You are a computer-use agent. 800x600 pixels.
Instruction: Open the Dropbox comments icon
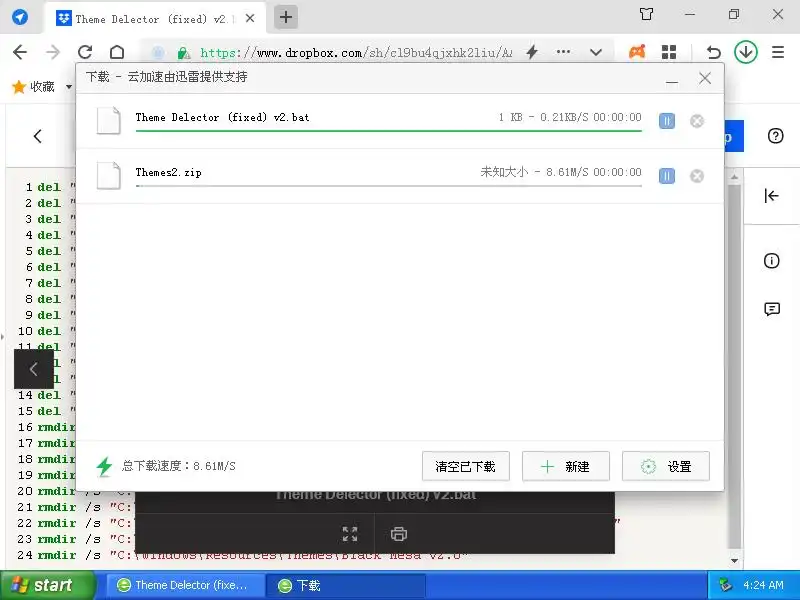pos(772,309)
